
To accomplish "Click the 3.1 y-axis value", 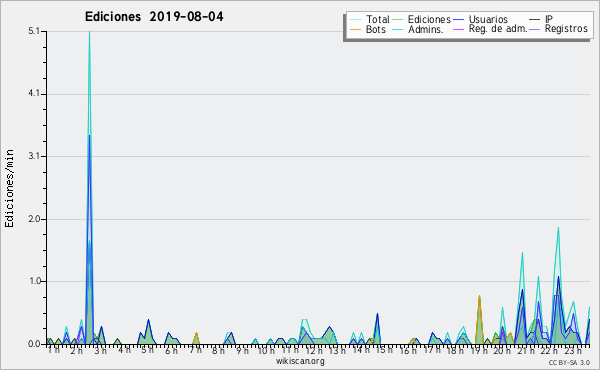I will point(34,156).
